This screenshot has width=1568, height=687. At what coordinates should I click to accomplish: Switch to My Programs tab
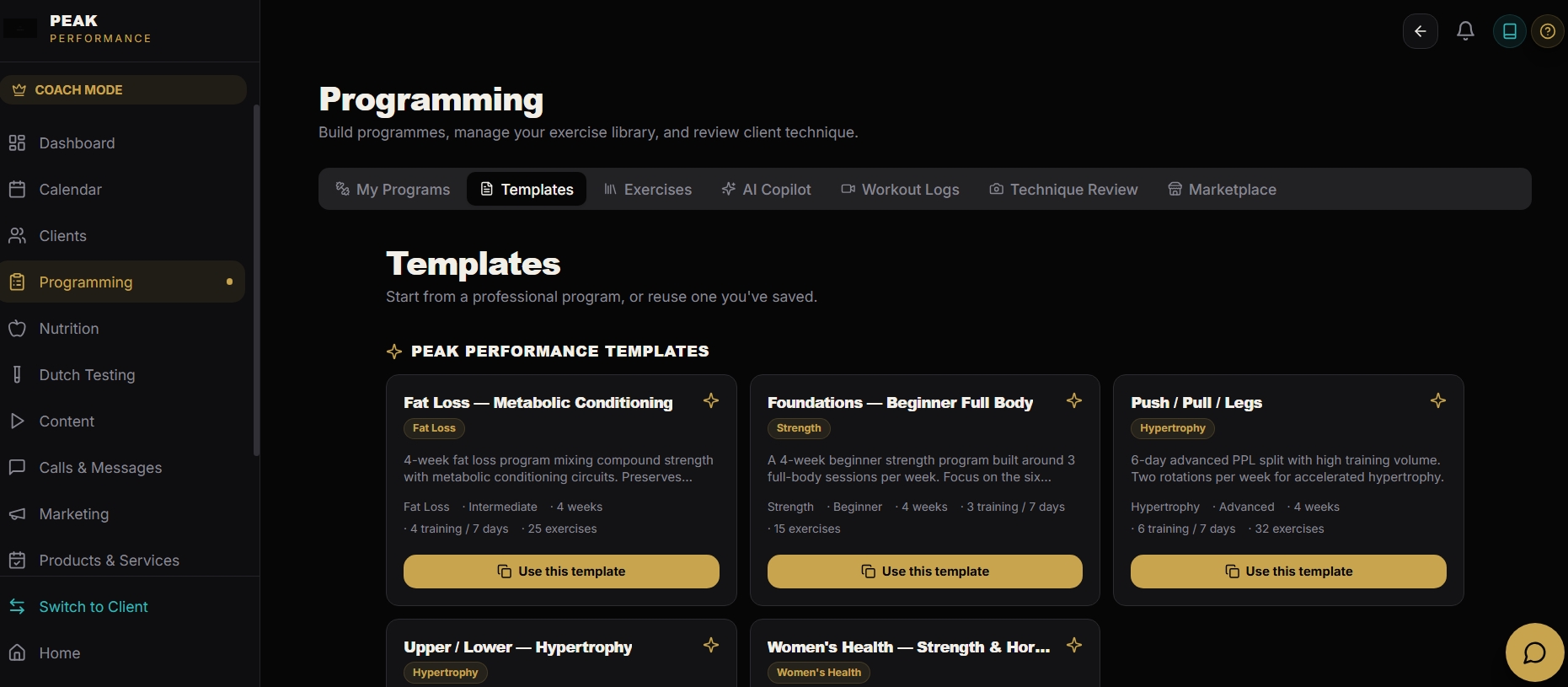click(x=393, y=190)
